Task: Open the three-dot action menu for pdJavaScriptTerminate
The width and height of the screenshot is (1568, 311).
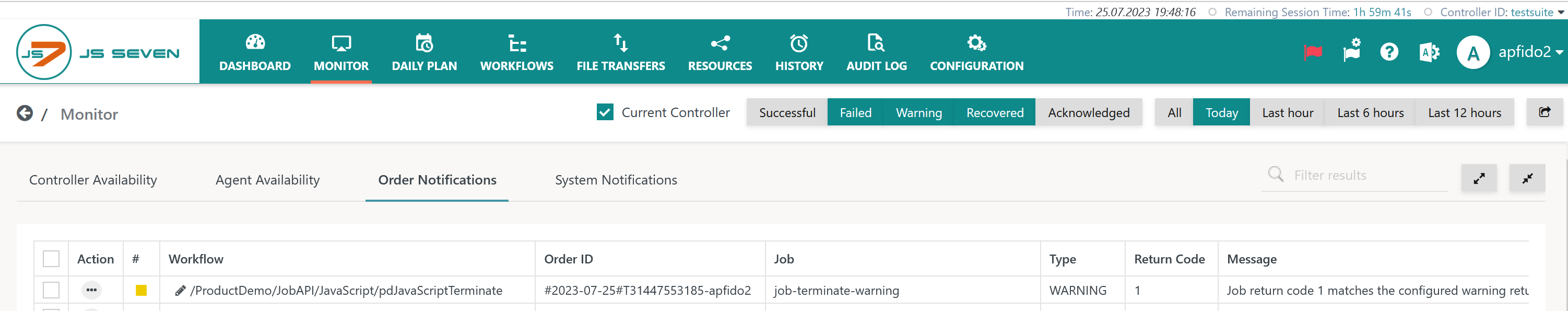Action: coord(91,290)
